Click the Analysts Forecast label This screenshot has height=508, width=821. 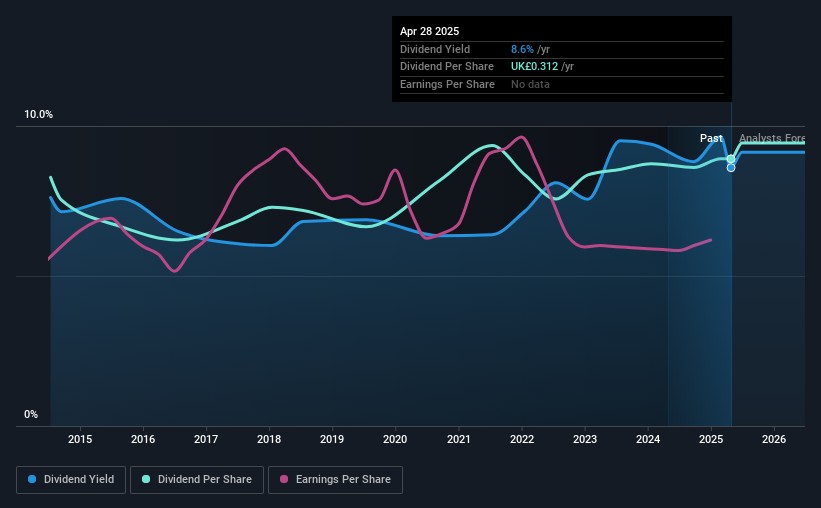coord(772,138)
